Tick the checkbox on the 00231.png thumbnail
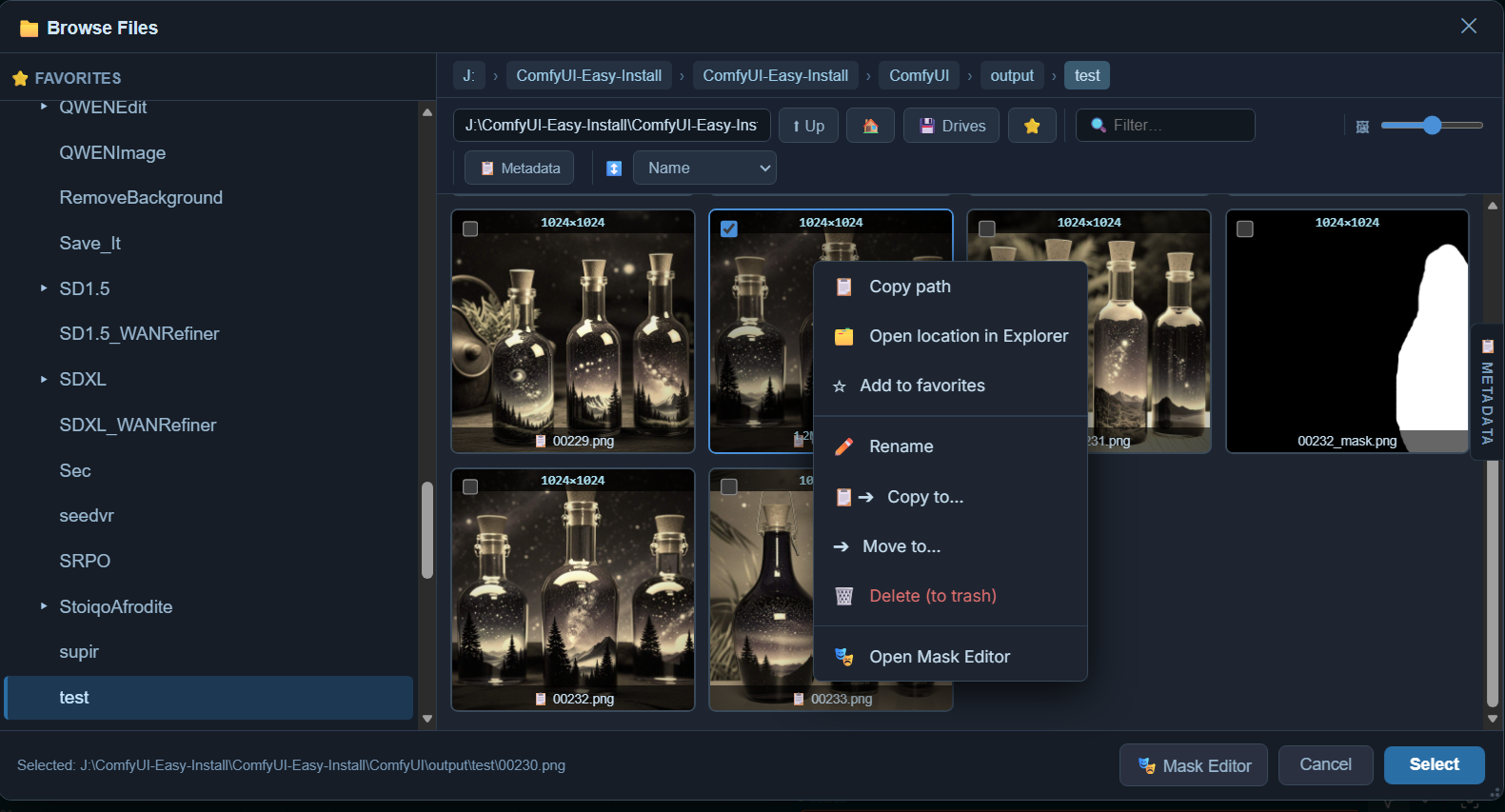1505x812 pixels. tap(987, 228)
